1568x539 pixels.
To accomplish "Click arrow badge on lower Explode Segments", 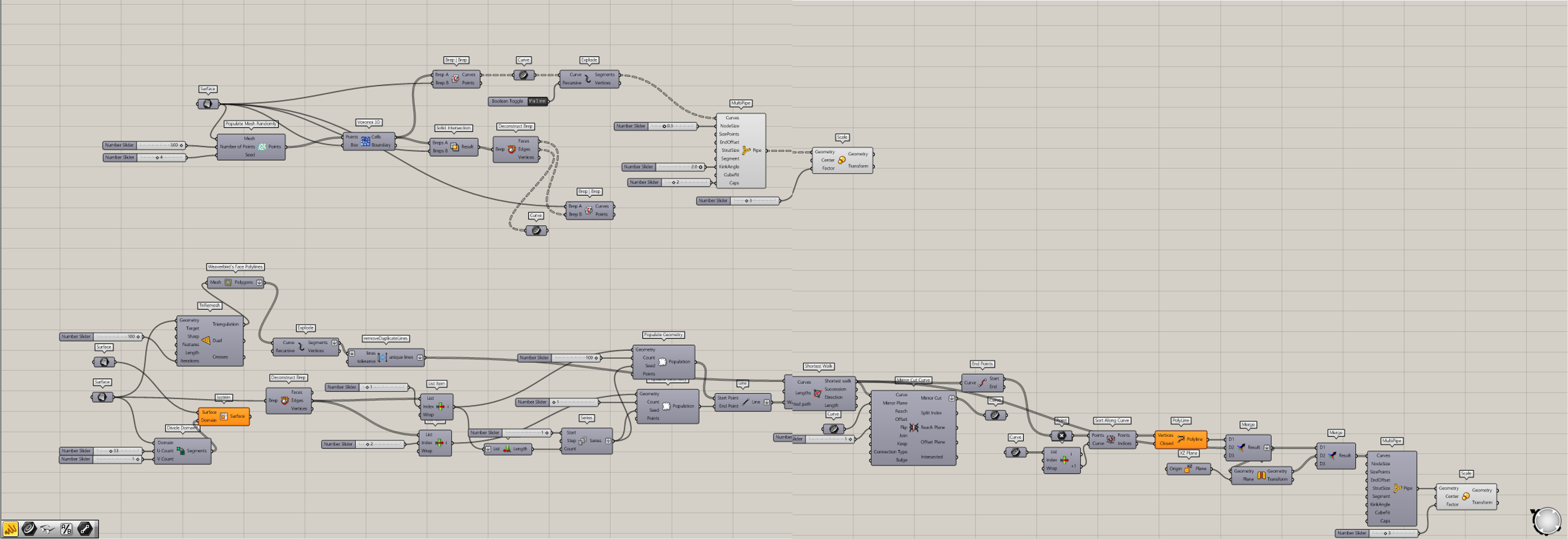I will (x=334, y=342).
